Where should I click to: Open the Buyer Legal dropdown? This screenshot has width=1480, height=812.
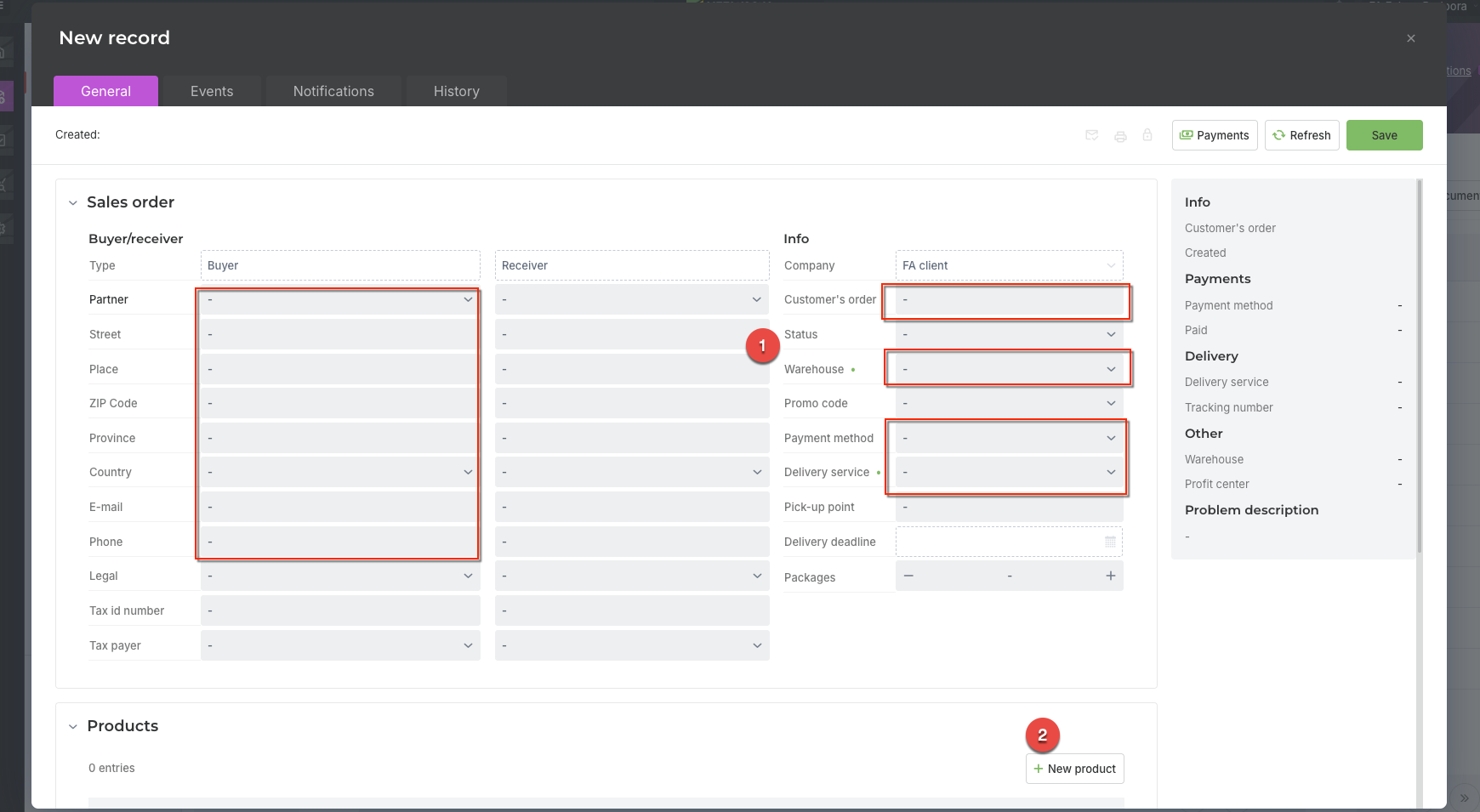(x=340, y=576)
